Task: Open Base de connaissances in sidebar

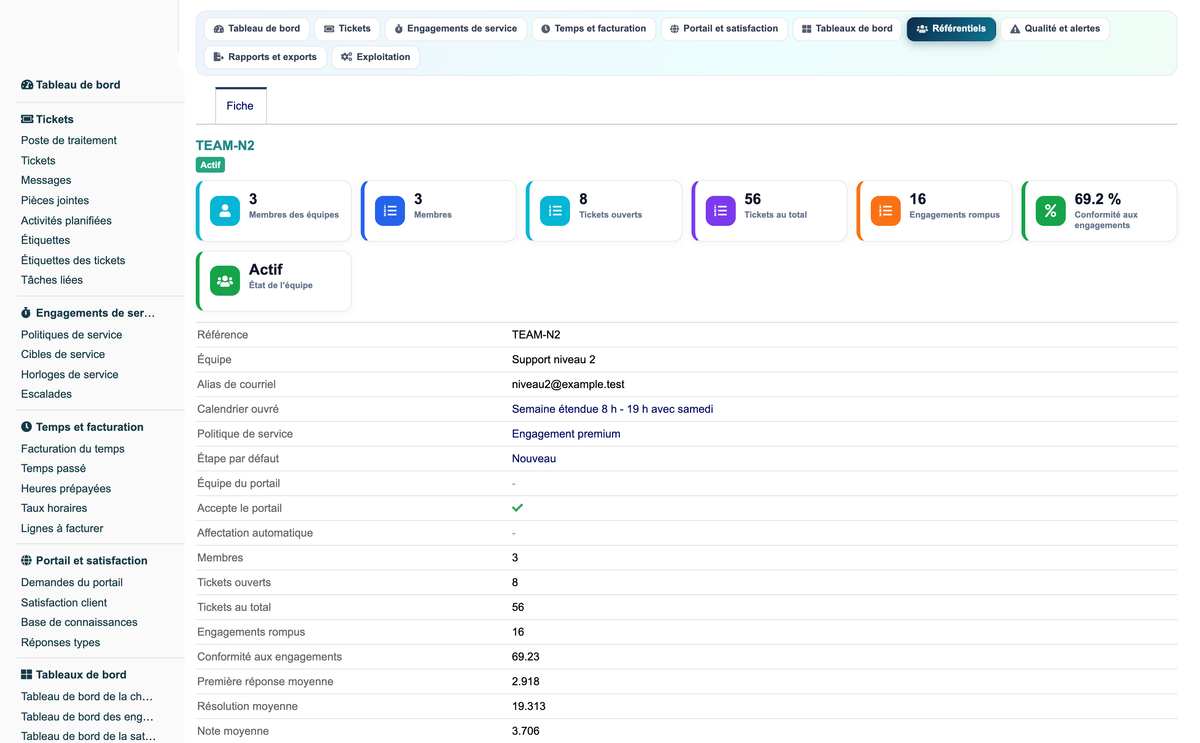Action: pyautogui.click(x=79, y=623)
